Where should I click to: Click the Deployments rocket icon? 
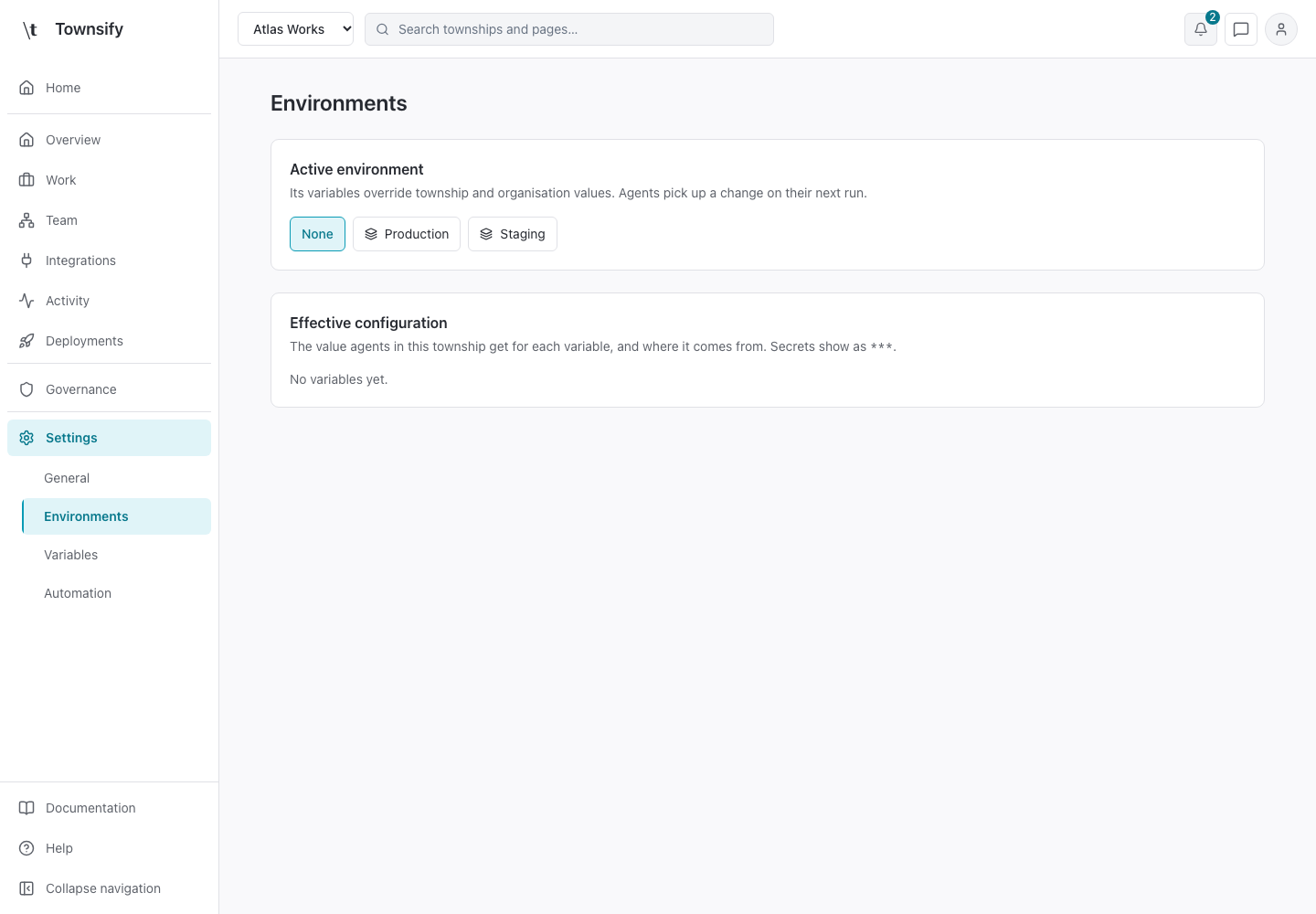coord(27,341)
